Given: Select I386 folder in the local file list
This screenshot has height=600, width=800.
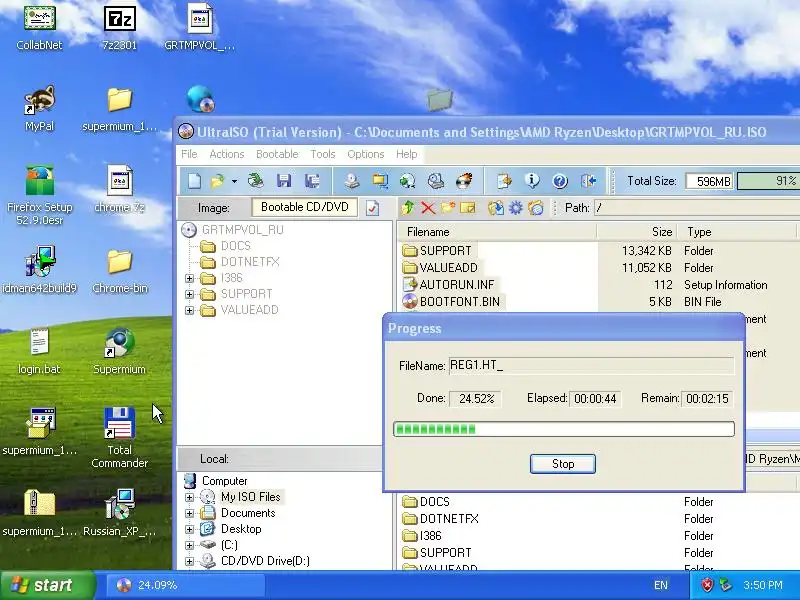Looking at the screenshot, I should [431, 536].
